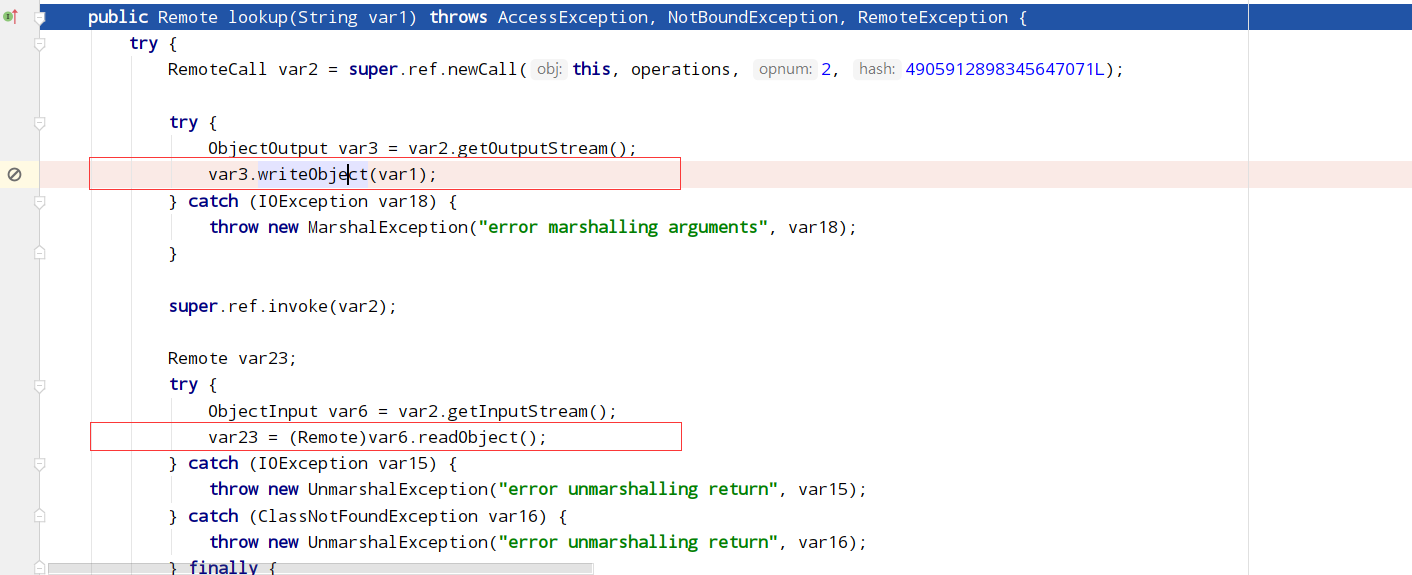Viewport: 1412px width, 575px height.
Task: Click UnmarshalException with var15 argument
Action: click(397, 490)
